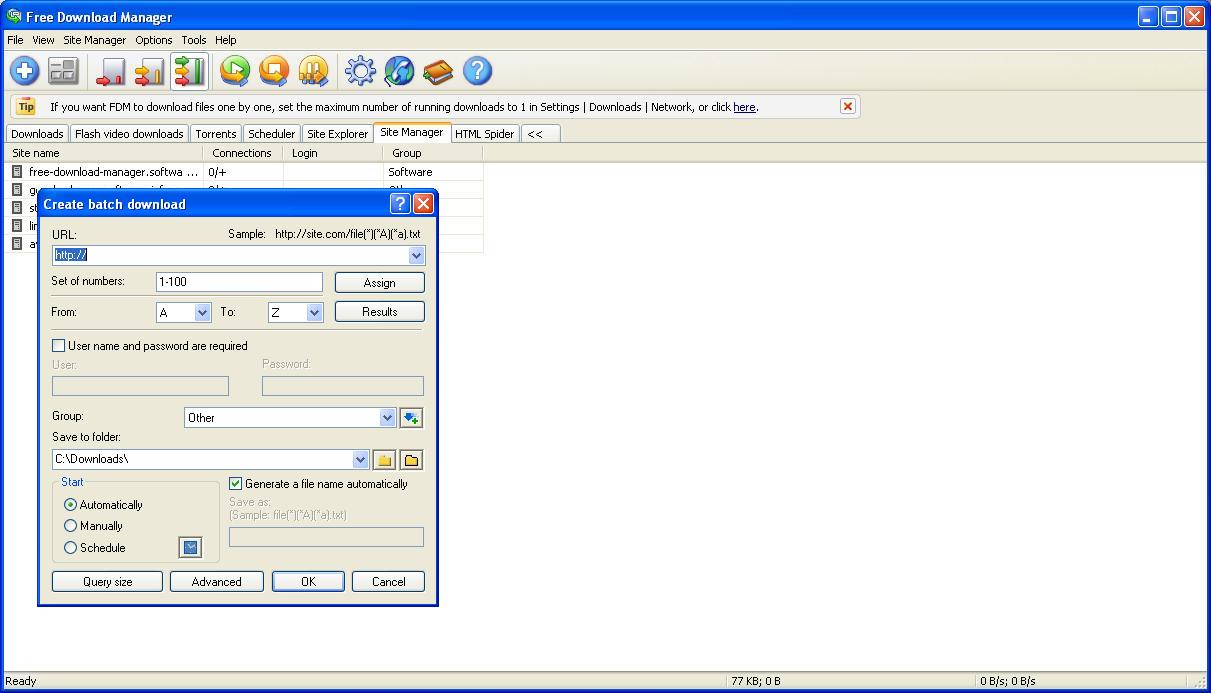Image resolution: width=1211 pixels, height=693 pixels.
Task: Select the Manually start radio button
Action: (x=70, y=526)
